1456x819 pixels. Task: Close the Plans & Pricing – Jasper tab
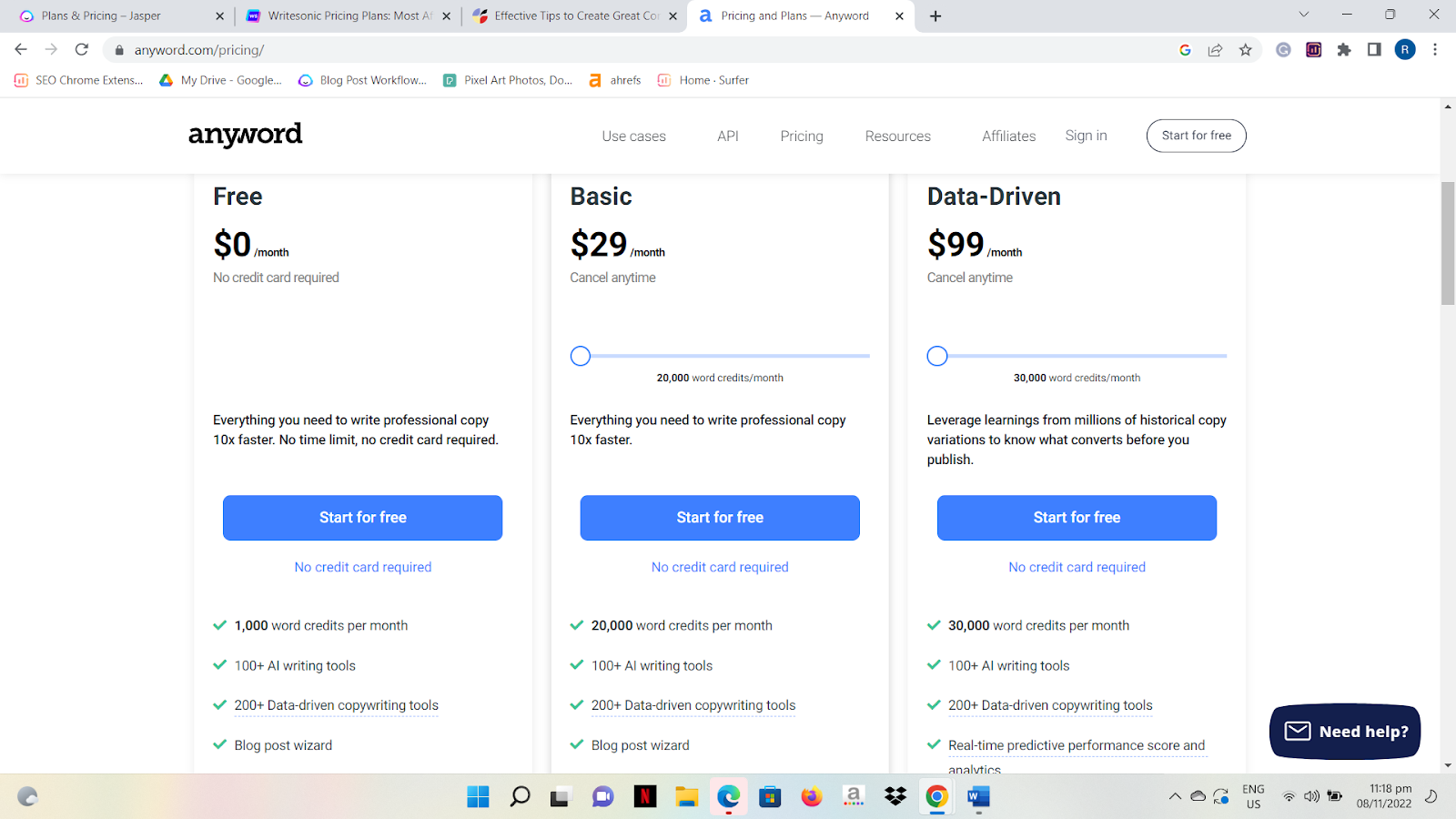(x=219, y=15)
